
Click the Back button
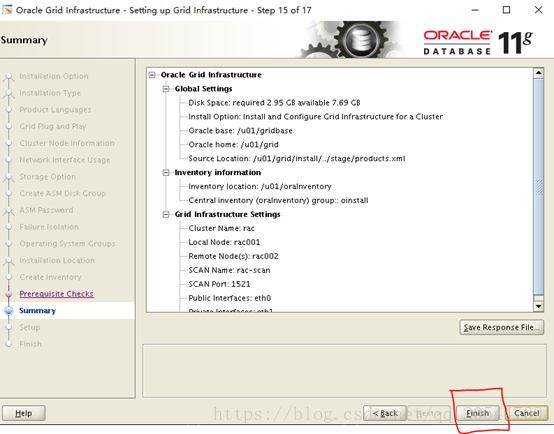tap(385, 413)
